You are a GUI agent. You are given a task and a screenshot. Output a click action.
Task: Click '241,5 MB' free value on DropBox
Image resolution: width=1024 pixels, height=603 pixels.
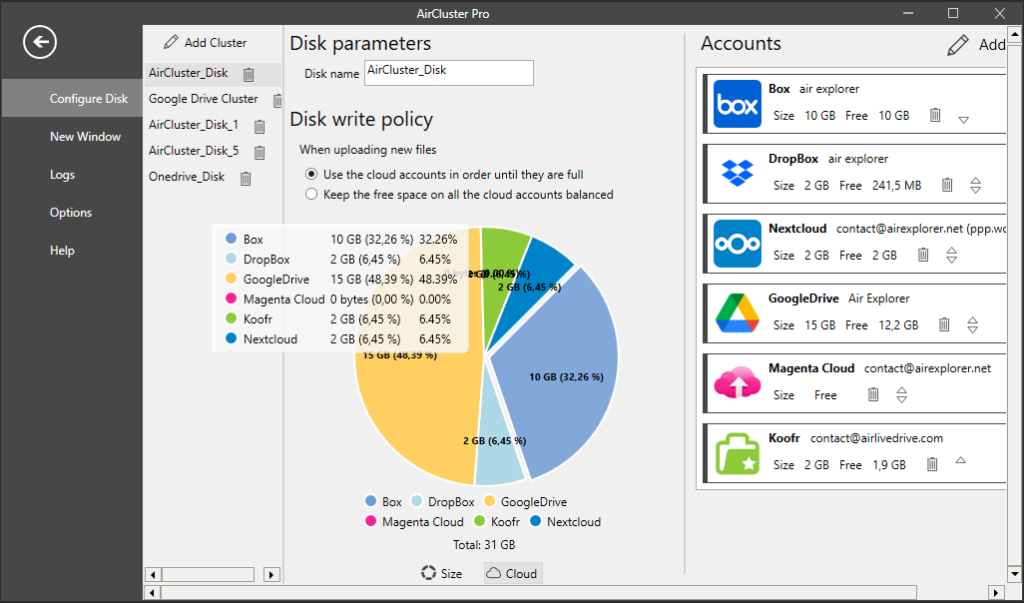coord(897,186)
